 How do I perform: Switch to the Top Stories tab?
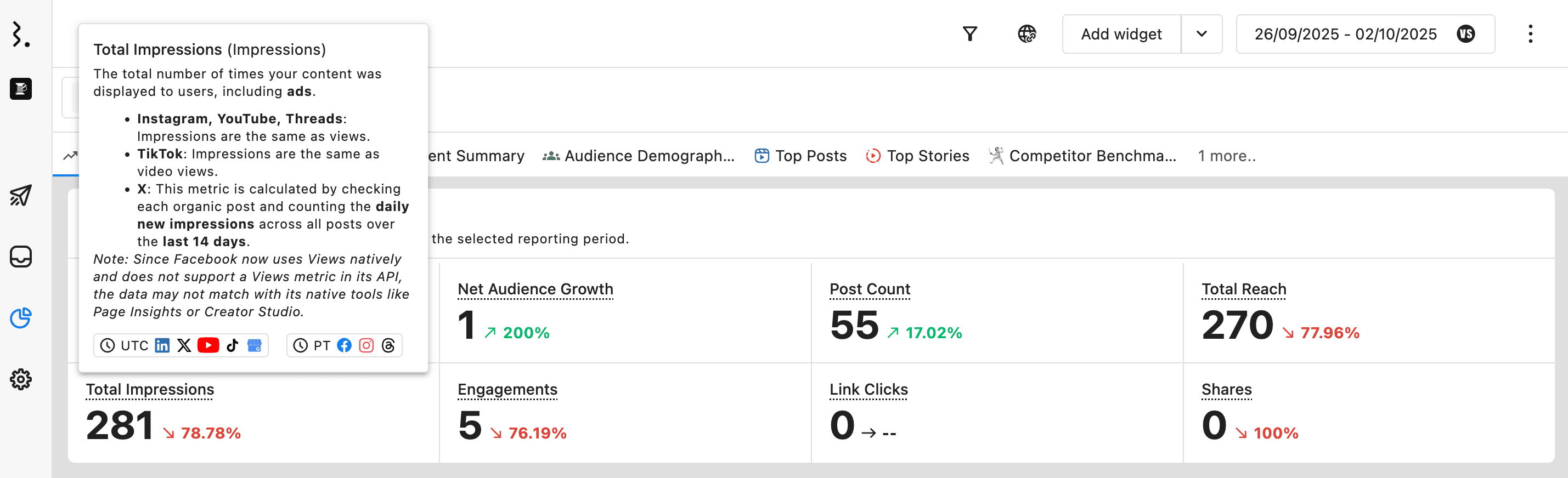[x=917, y=156]
